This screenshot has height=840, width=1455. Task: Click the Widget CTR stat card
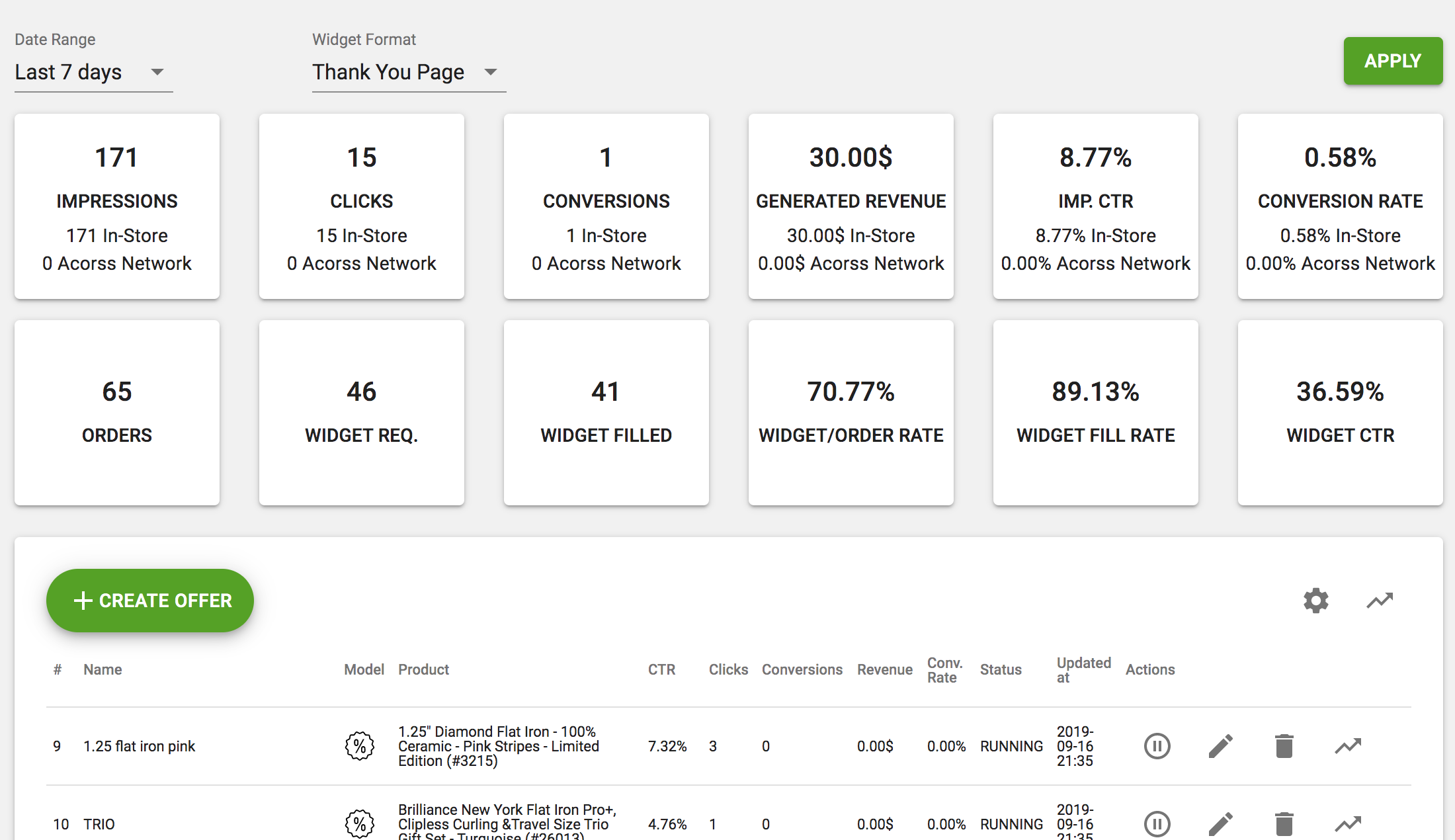(1341, 413)
